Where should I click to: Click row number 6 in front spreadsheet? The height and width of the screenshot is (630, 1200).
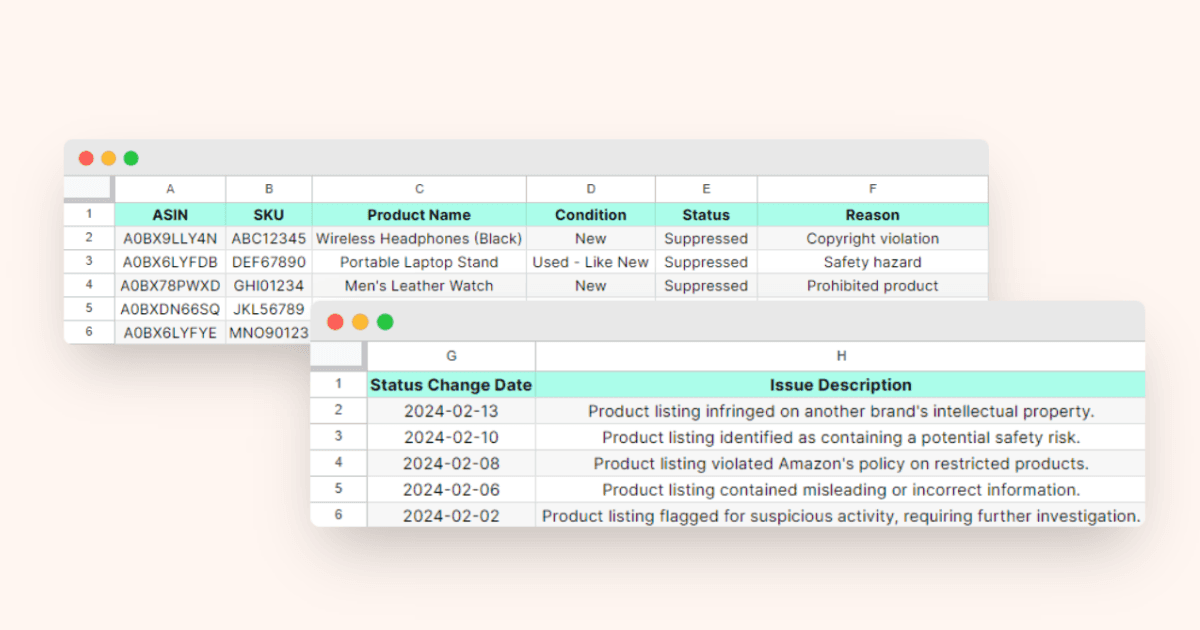point(338,515)
